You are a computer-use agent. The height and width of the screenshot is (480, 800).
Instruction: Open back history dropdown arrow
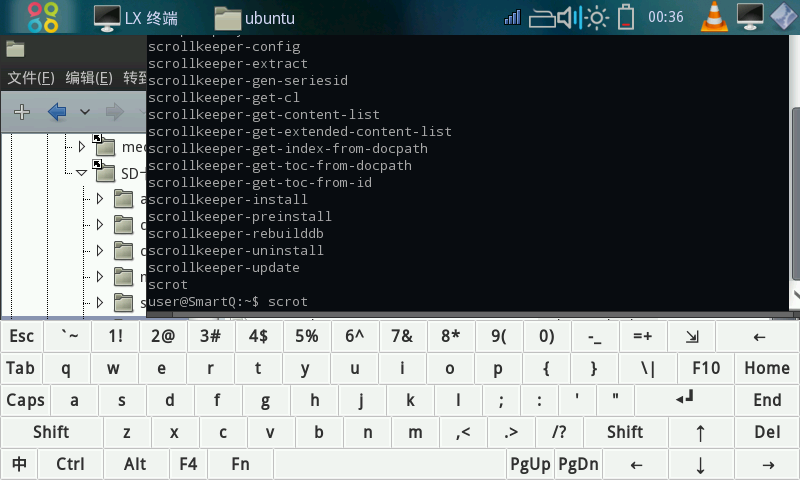[85, 111]
